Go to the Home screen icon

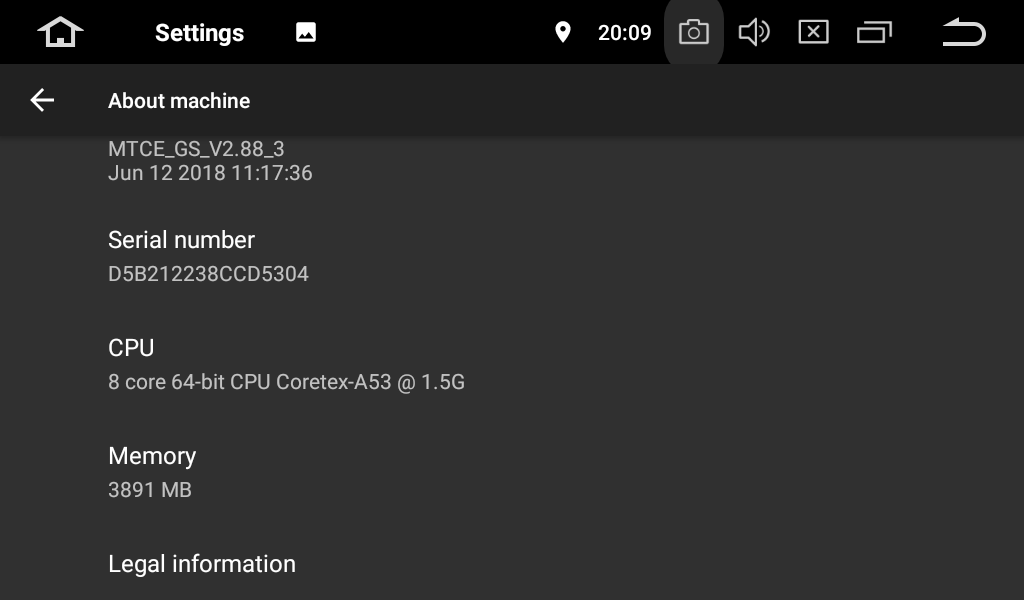click(60, 32)
